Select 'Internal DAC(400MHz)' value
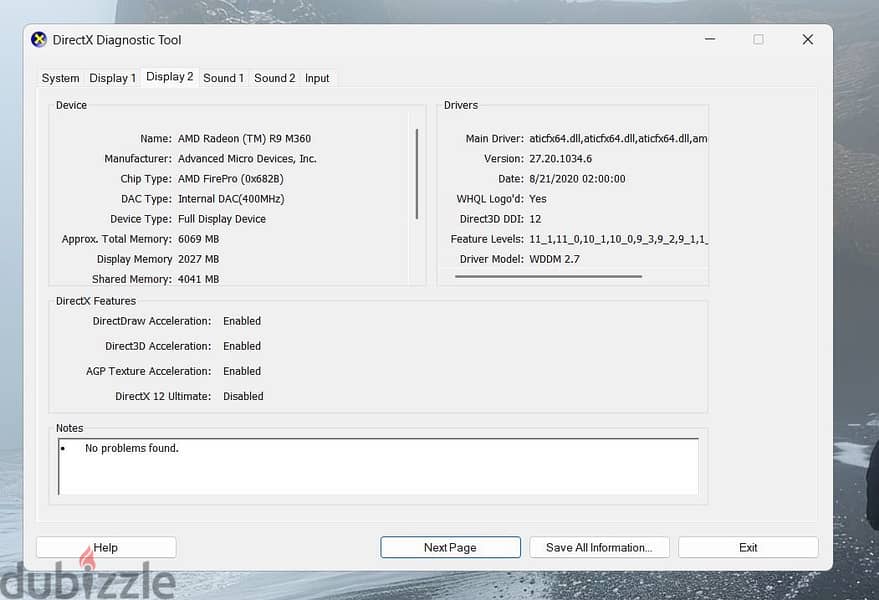This screenshot has width=879, height=600. 231,199
